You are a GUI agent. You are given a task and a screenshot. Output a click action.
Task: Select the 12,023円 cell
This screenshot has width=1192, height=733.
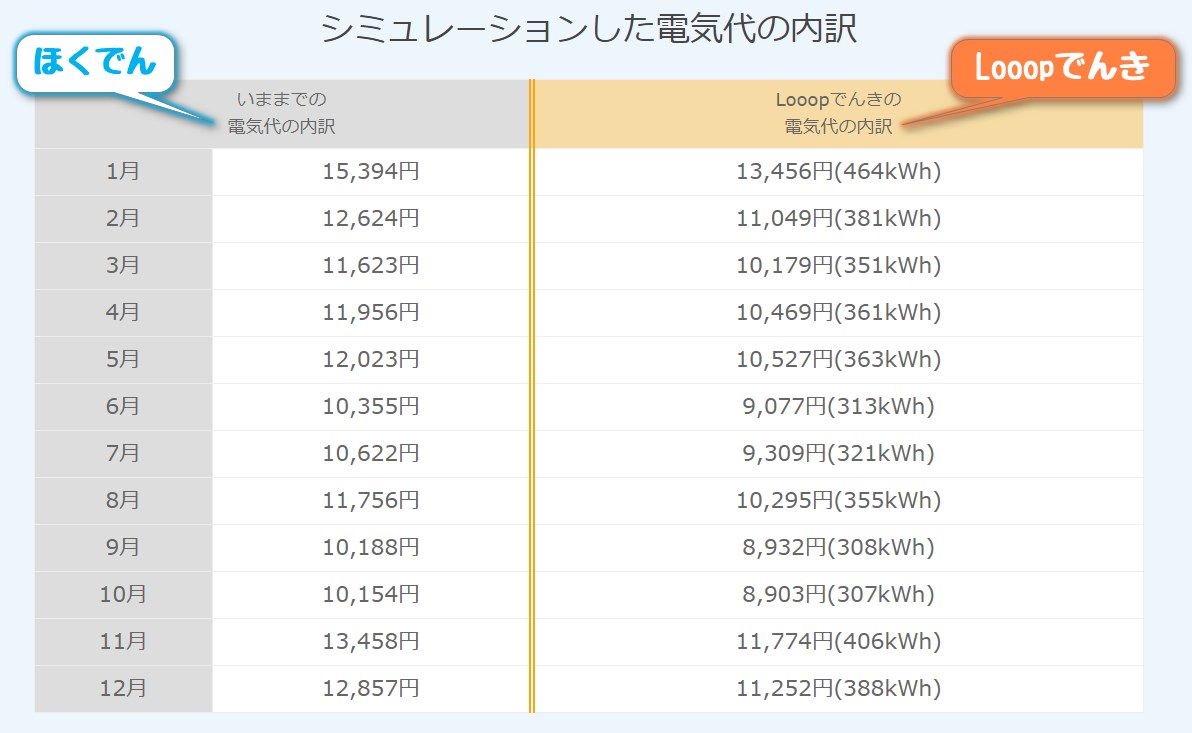tap(370, 360)
